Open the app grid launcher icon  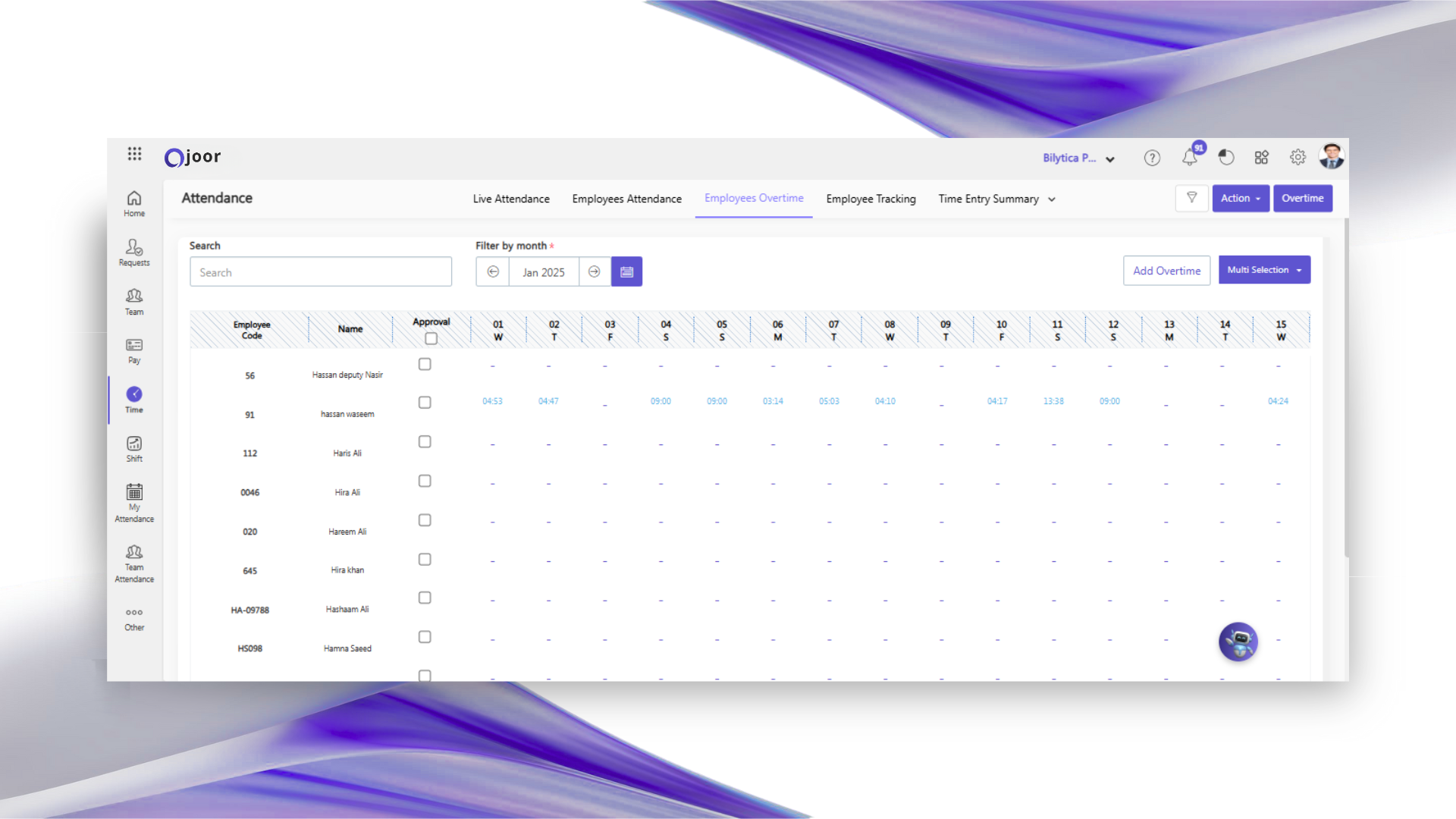point(134,154)
